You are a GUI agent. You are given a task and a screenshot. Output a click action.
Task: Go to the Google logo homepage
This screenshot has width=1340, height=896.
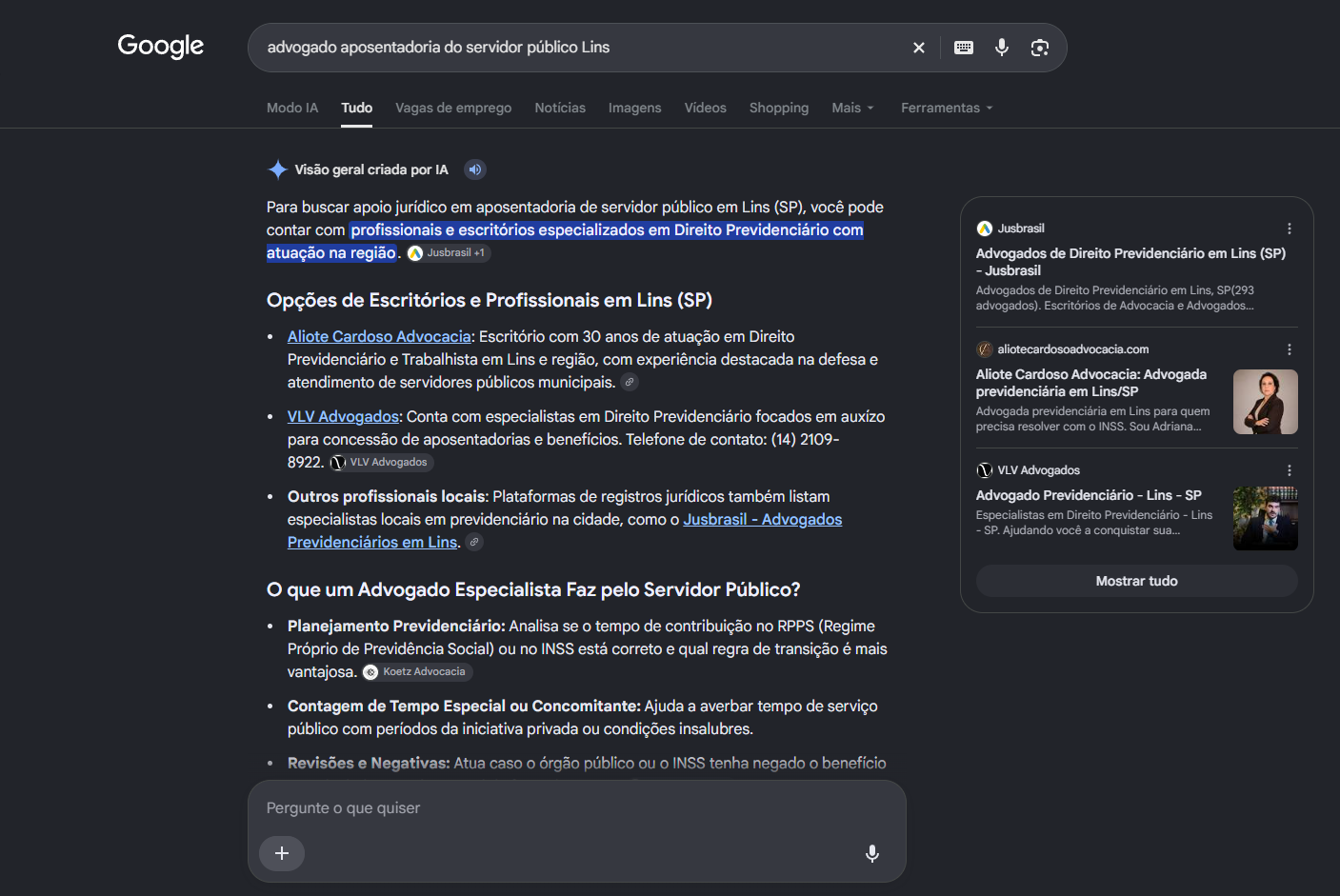pos(161,46)
